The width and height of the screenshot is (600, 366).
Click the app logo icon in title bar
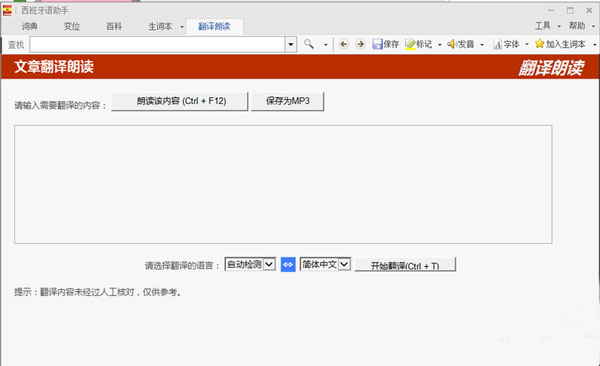(7, 10)
